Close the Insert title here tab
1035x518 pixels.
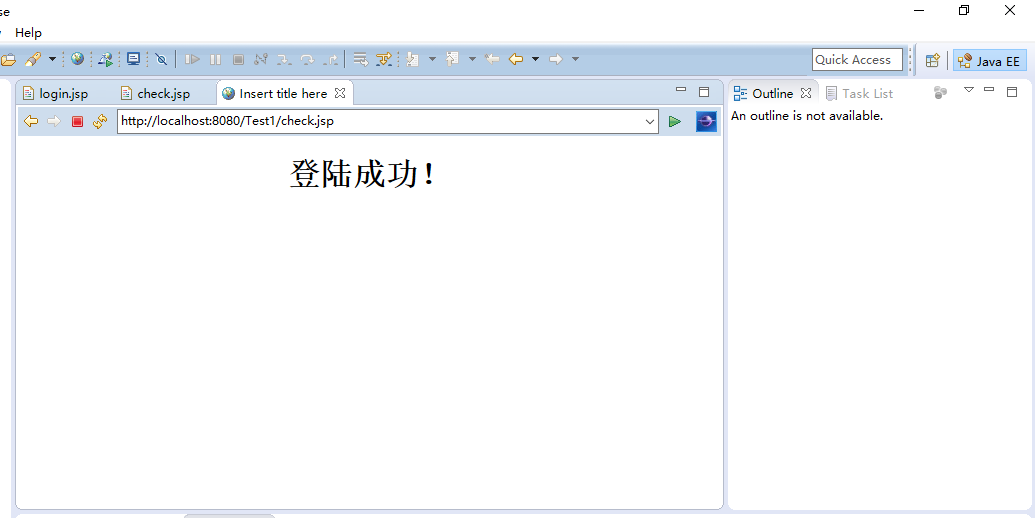(340, 93)
